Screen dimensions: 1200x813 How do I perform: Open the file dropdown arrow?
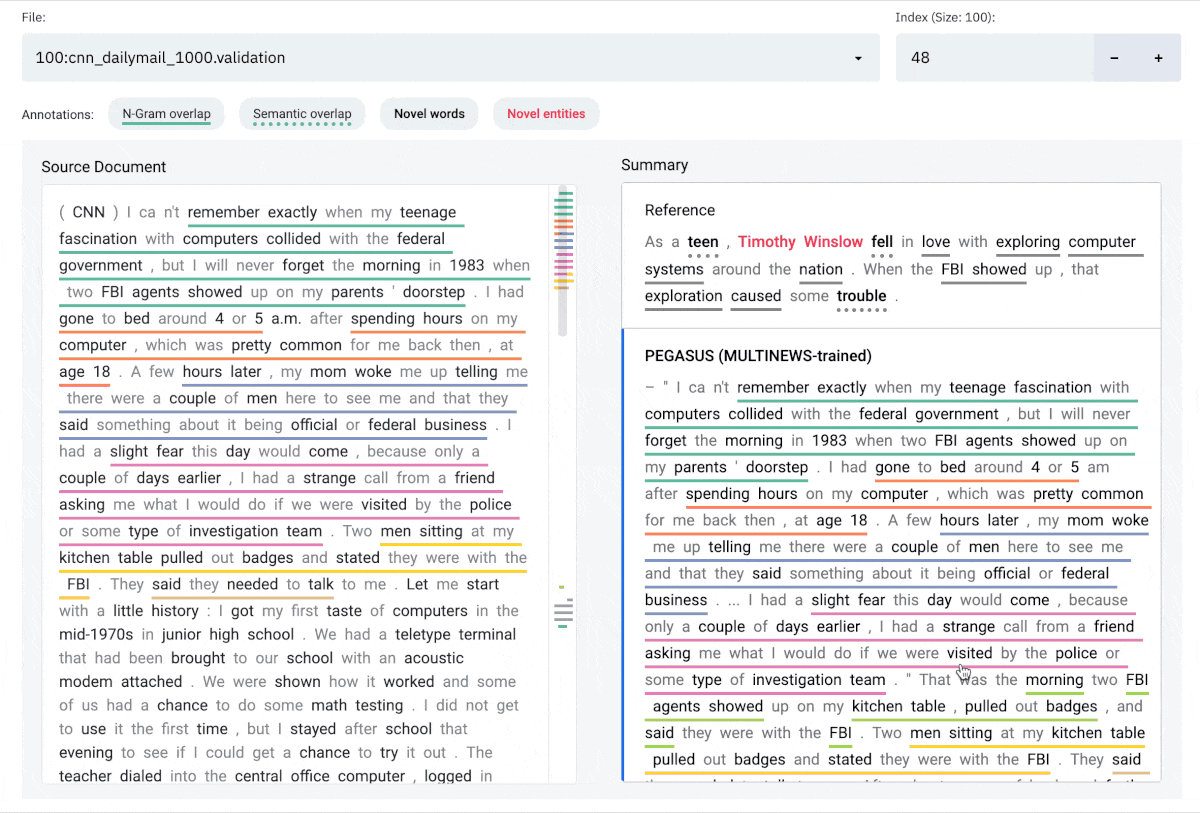point(858,59)
